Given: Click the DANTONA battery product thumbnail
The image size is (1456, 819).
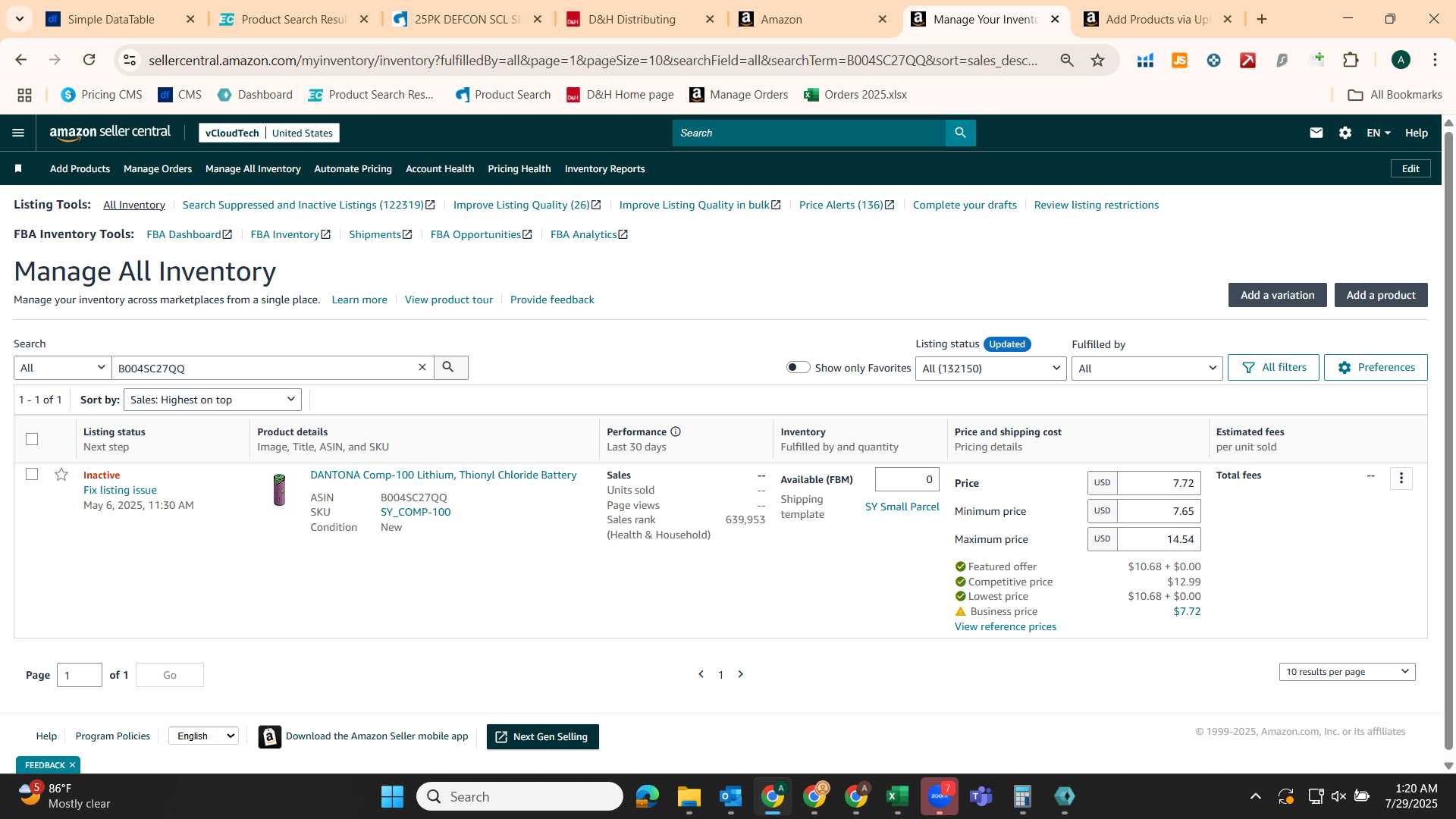Looking at the screenshot, I should click(x=279, y=490).
